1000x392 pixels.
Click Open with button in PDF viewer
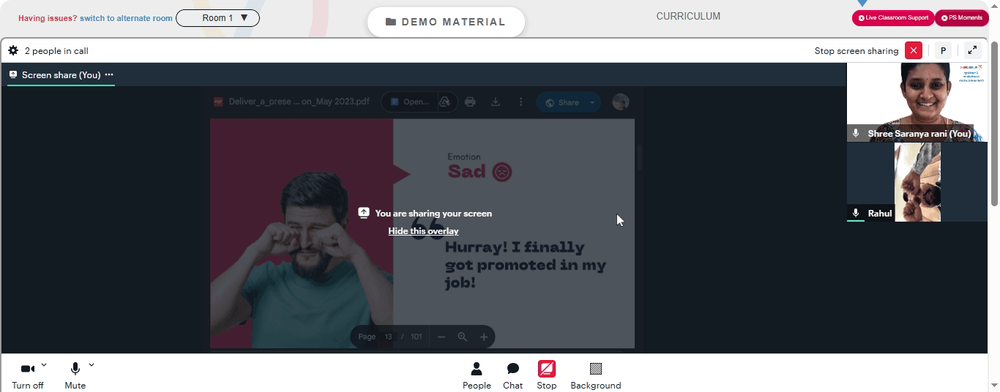click(x=409, y=102)
